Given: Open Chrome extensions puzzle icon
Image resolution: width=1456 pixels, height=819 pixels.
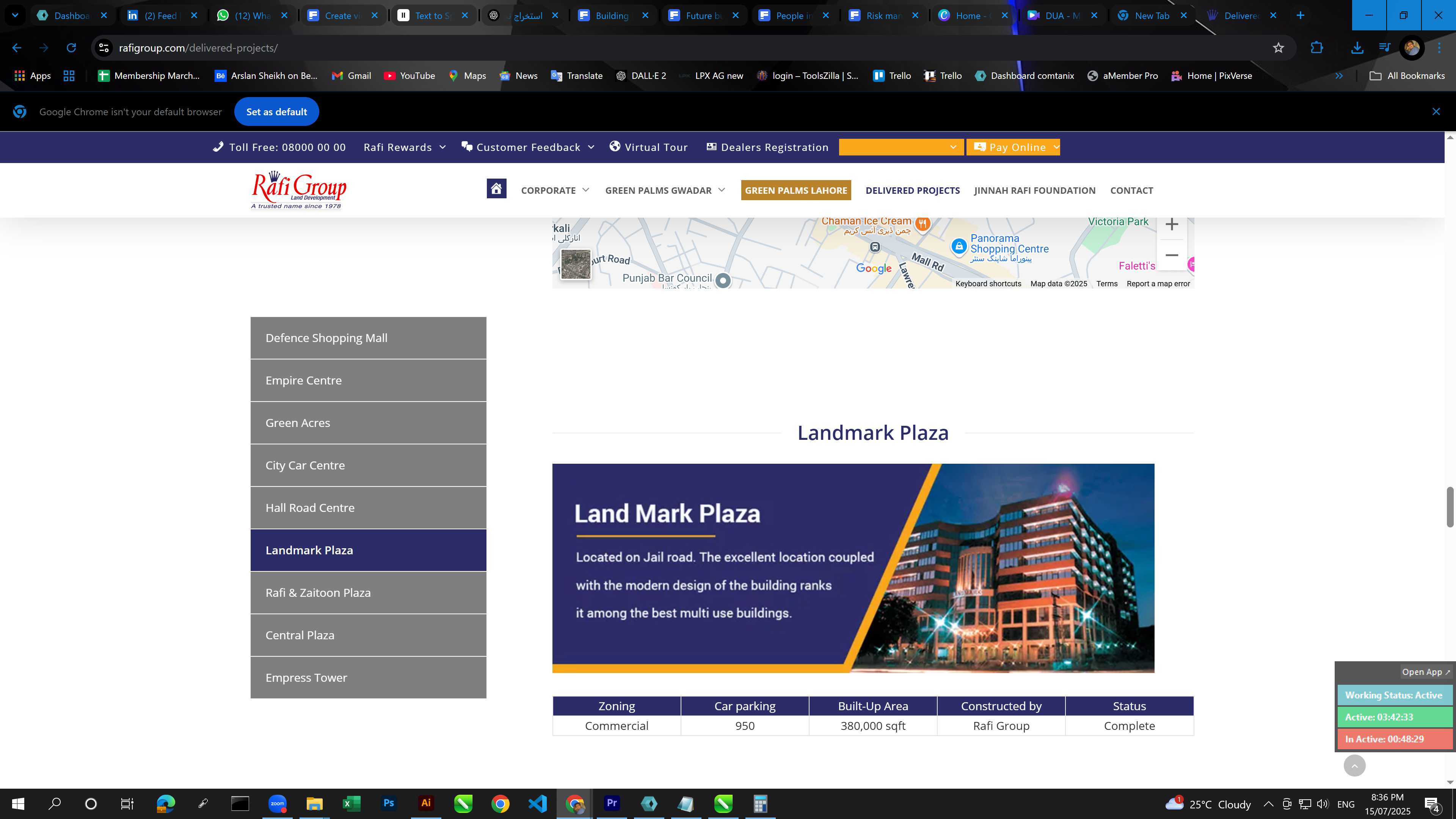Looking at the screenshot, I should 1317,48.
